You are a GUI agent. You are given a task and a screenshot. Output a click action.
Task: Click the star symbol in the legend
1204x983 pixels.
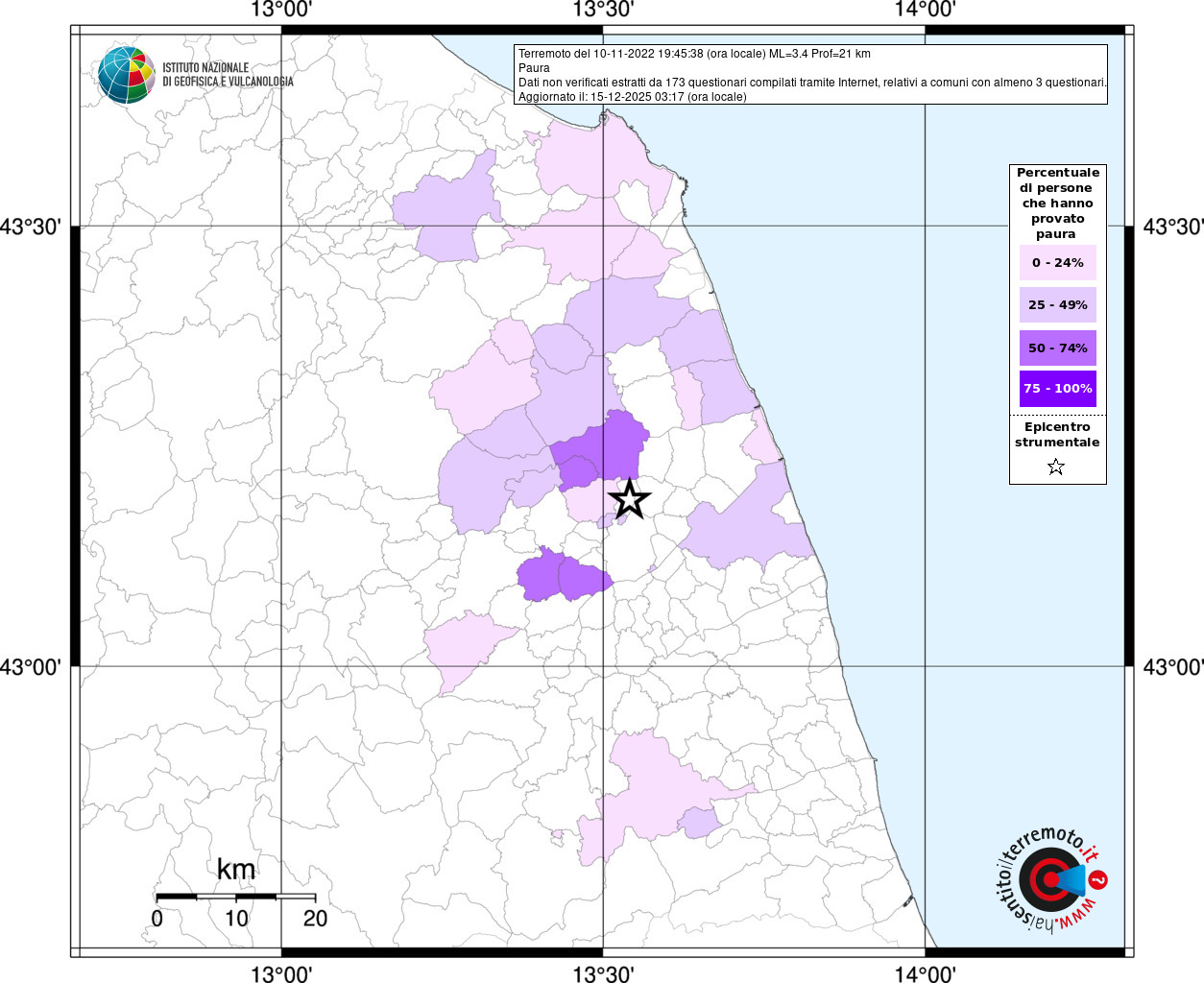pyautogui.click(x=1056, y=468)
